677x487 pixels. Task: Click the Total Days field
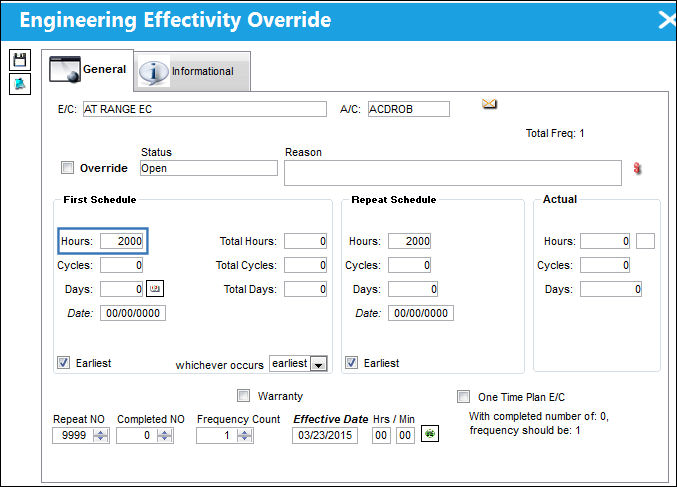(305, 289)
